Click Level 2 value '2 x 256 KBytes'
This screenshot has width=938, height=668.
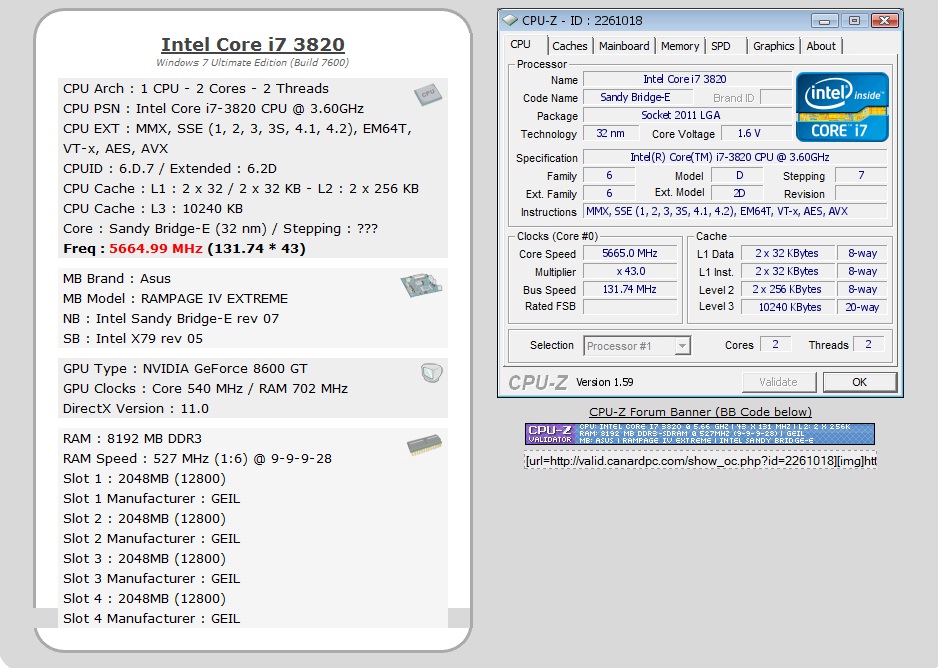787,289
